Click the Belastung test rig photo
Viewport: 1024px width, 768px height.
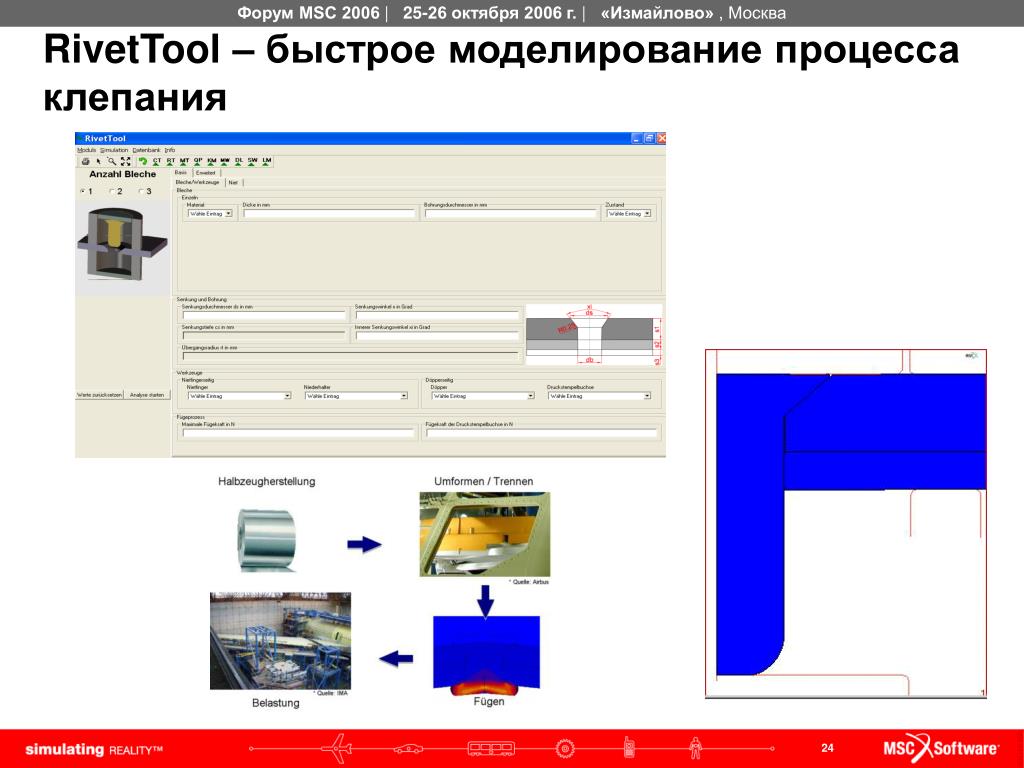[x=280, y=641]
